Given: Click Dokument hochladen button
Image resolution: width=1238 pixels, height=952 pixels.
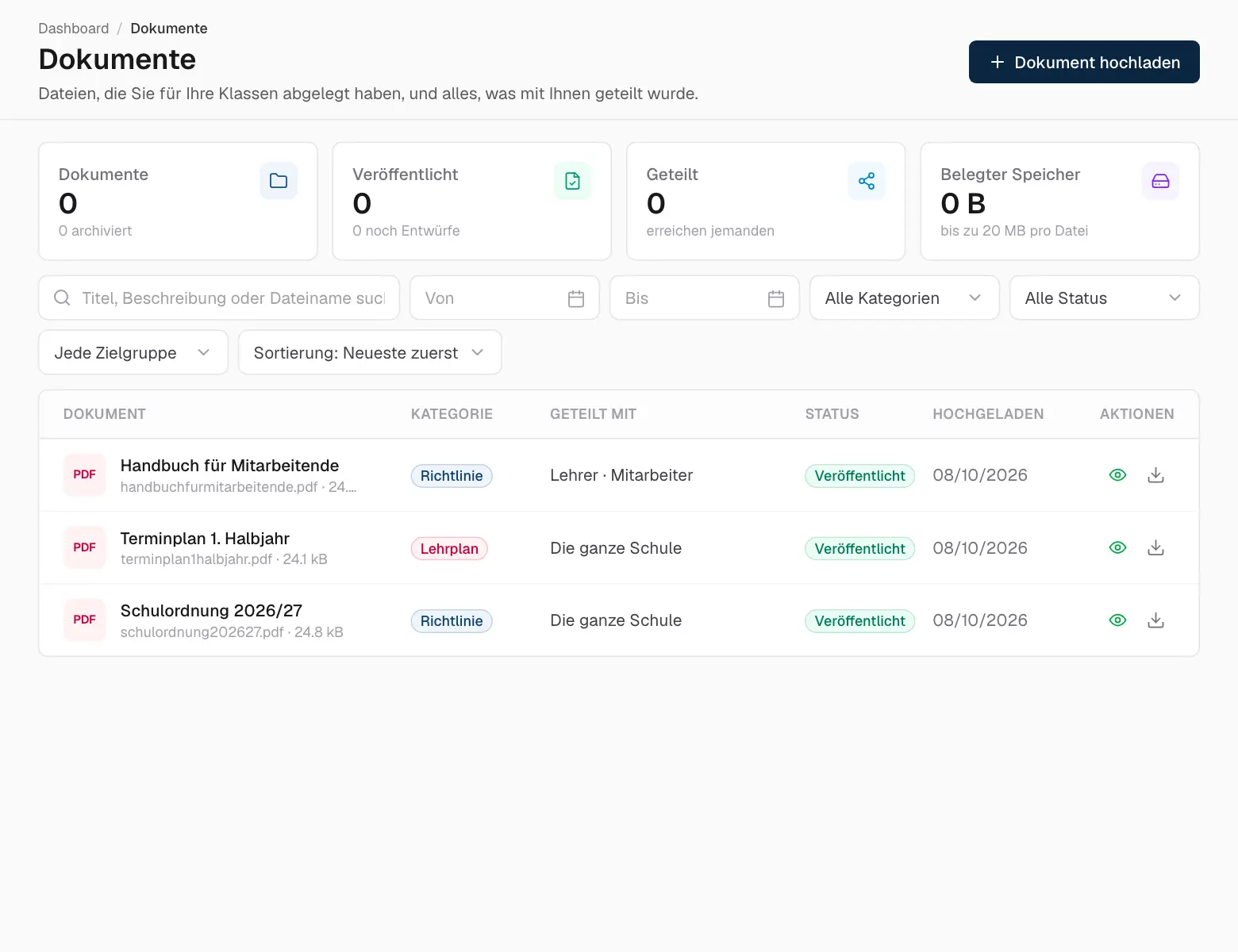Looking at the screenshot, I should 1084,62.
